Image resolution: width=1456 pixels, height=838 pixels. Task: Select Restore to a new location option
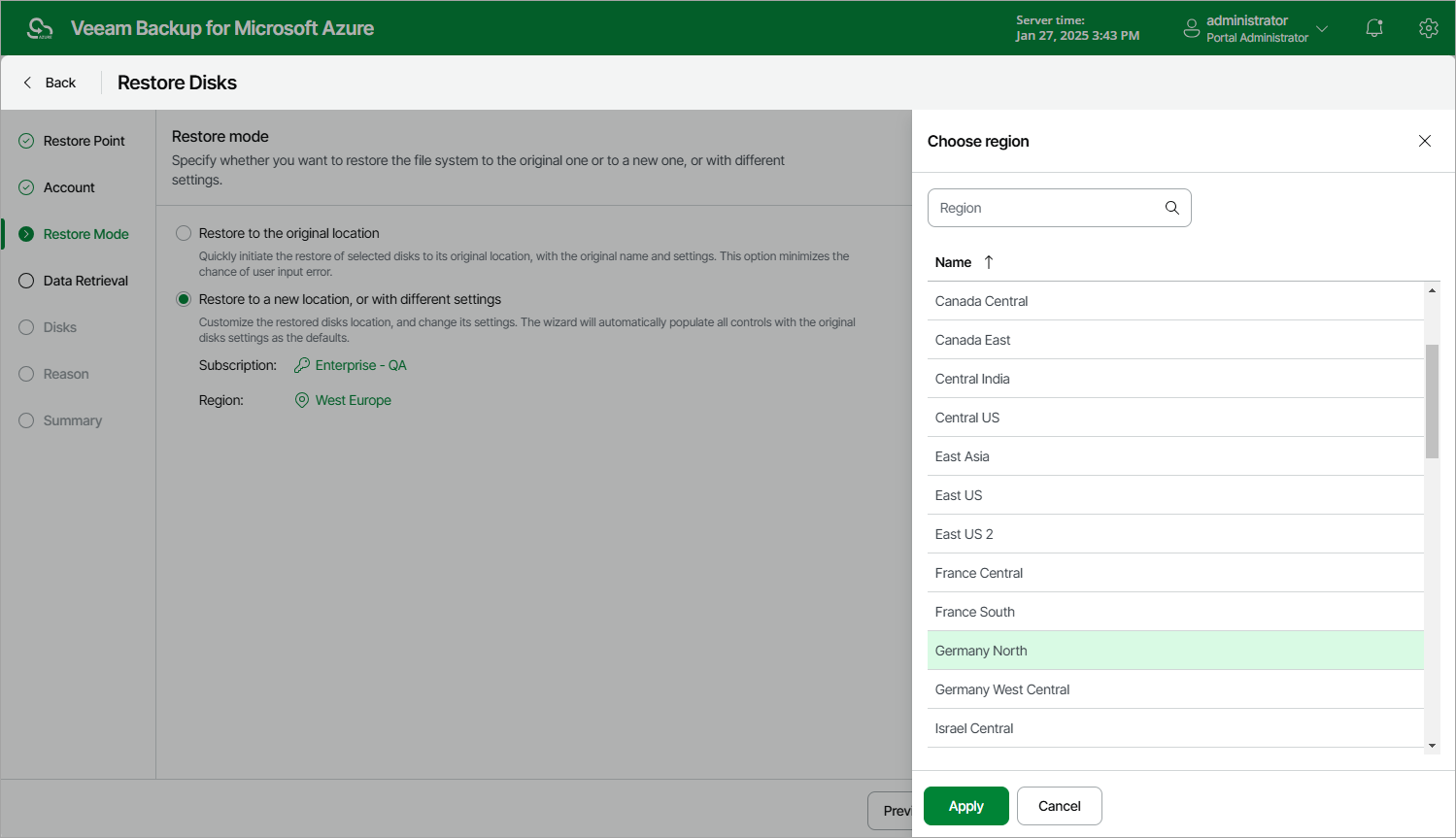pyautogui.click(x=183, y=299)
